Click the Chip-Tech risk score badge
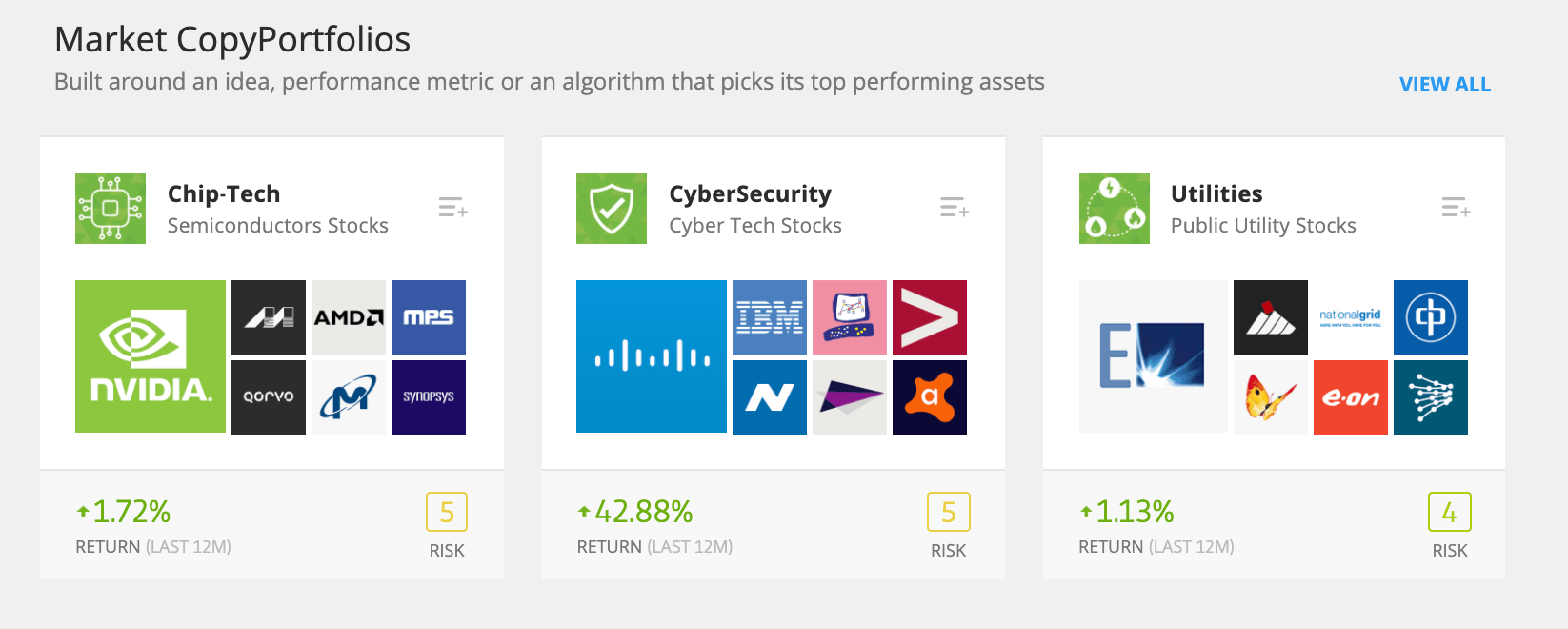This screenshot has height=629, width=1568. pos(447,512)
